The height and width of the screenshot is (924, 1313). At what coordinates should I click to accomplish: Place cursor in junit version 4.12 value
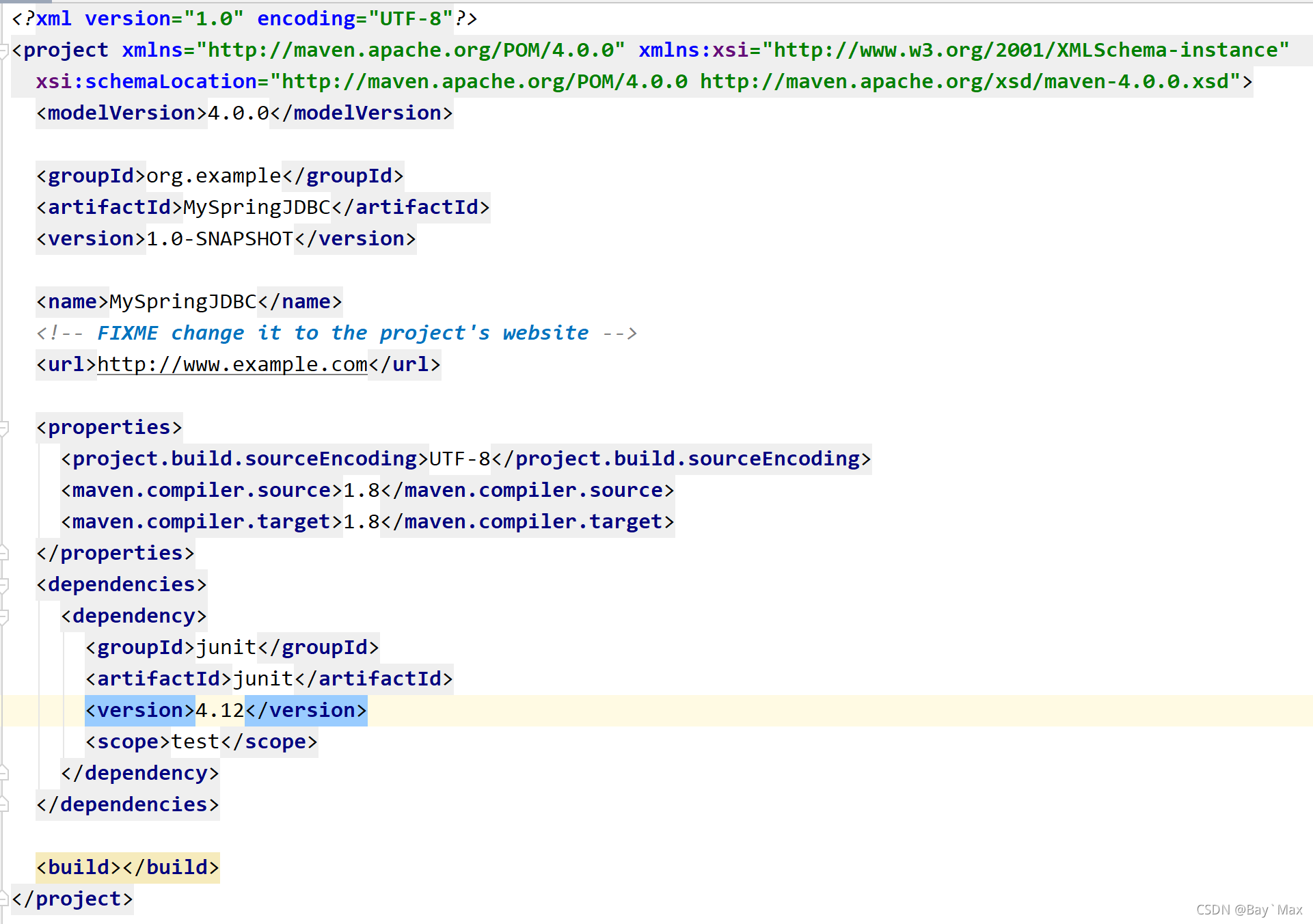pyautogui.click(x=219, y=711)
